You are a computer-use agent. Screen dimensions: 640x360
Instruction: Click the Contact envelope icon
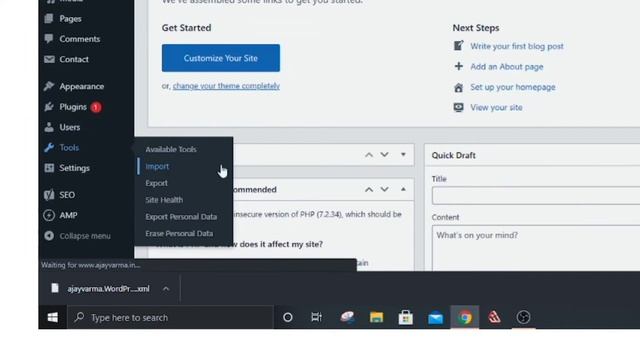pyautogui.click(x=49, y=59)
